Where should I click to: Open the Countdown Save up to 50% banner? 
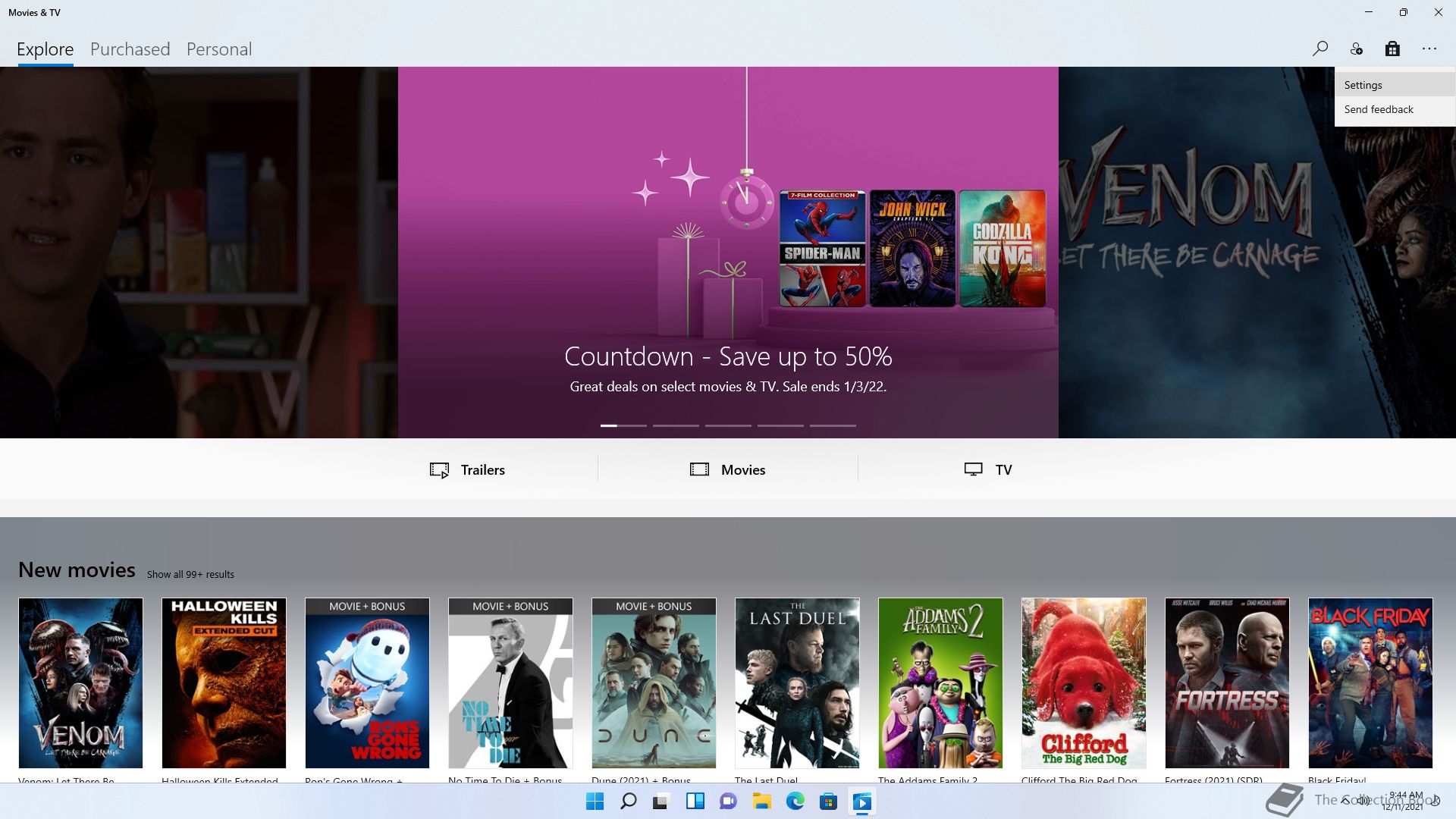click(728, 253)
